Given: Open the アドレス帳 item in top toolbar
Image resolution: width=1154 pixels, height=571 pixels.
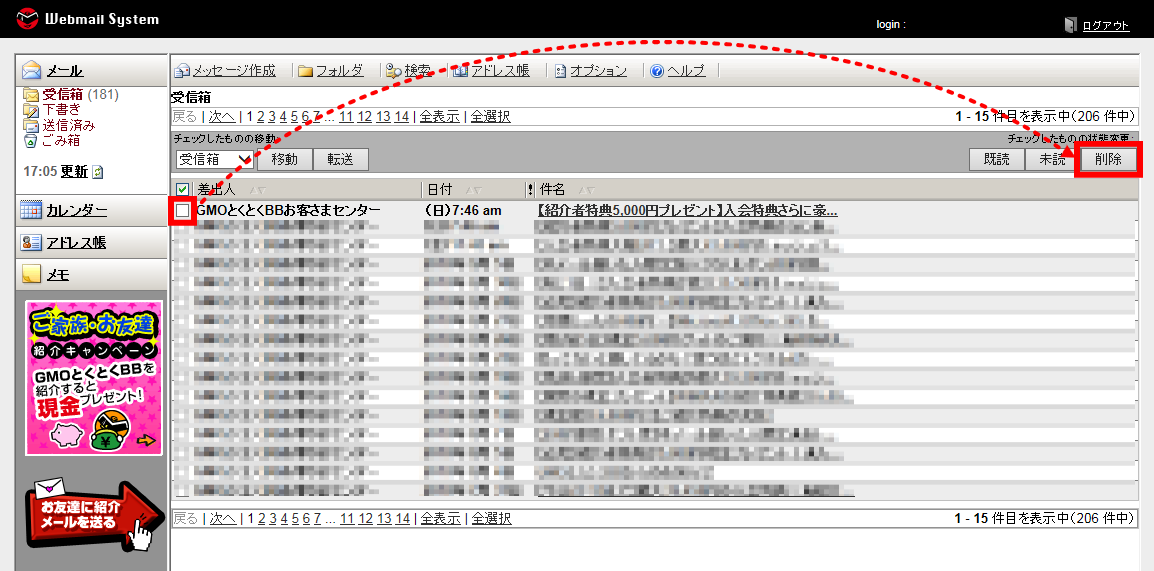Looking at the screenshot, I should tap(490, 71).
